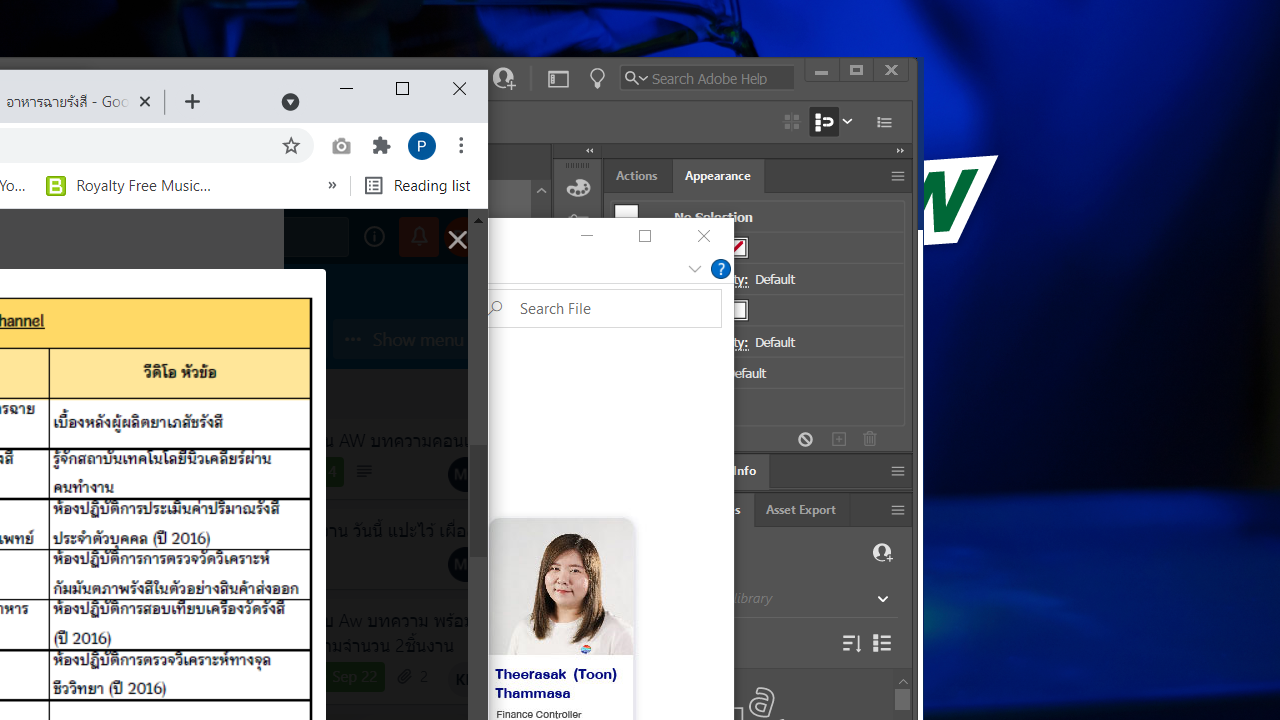The height and width of the screenshot is (720, 1280).
Task: Open the Show menu button in Trello
Action: pos(404,340)
